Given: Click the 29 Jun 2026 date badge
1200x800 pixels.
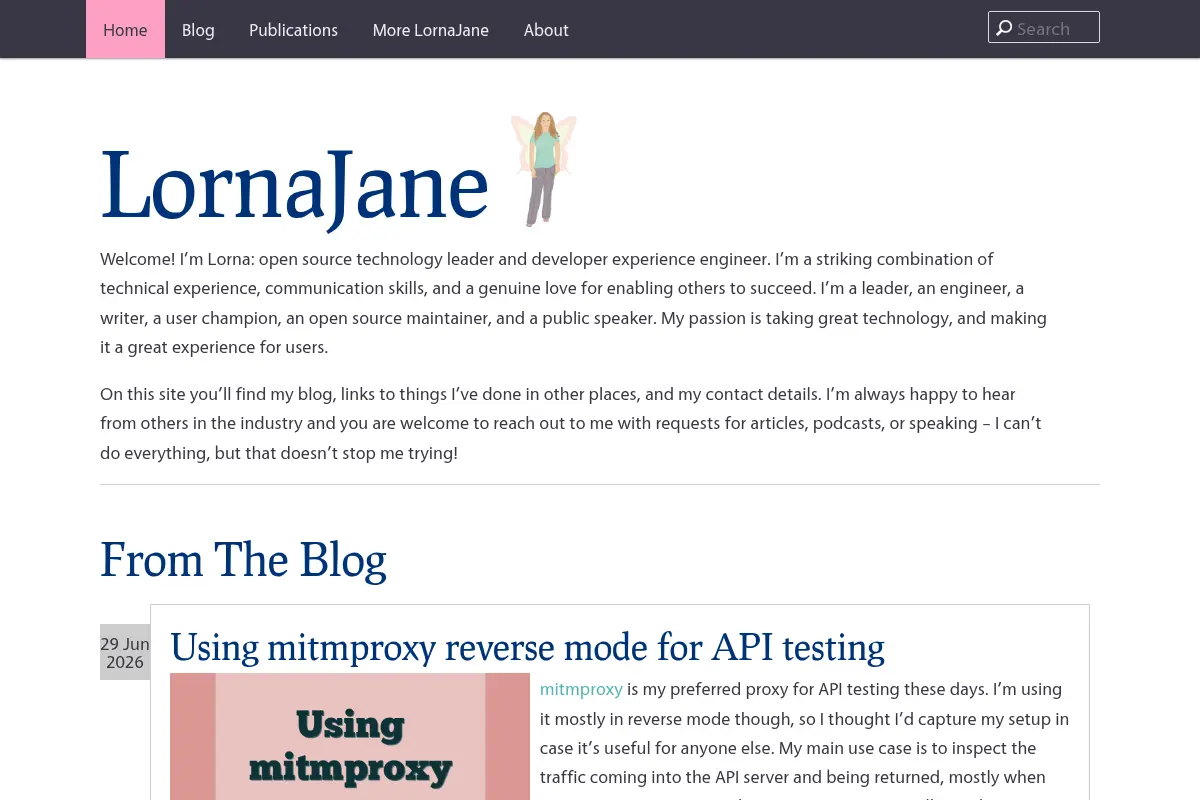Looking at the screenshot, I should click(125, 652).
